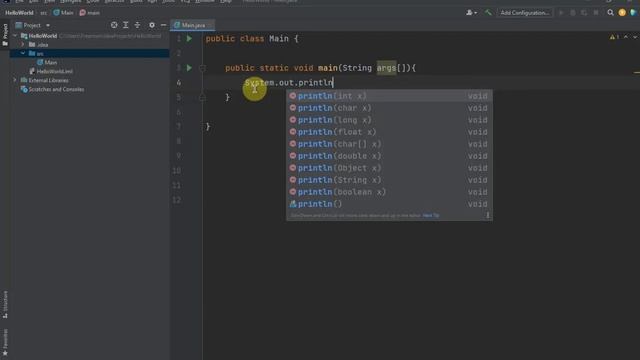Build the project with the hammer icon
The image size is (640, 360).
click(x=488, y=13)
